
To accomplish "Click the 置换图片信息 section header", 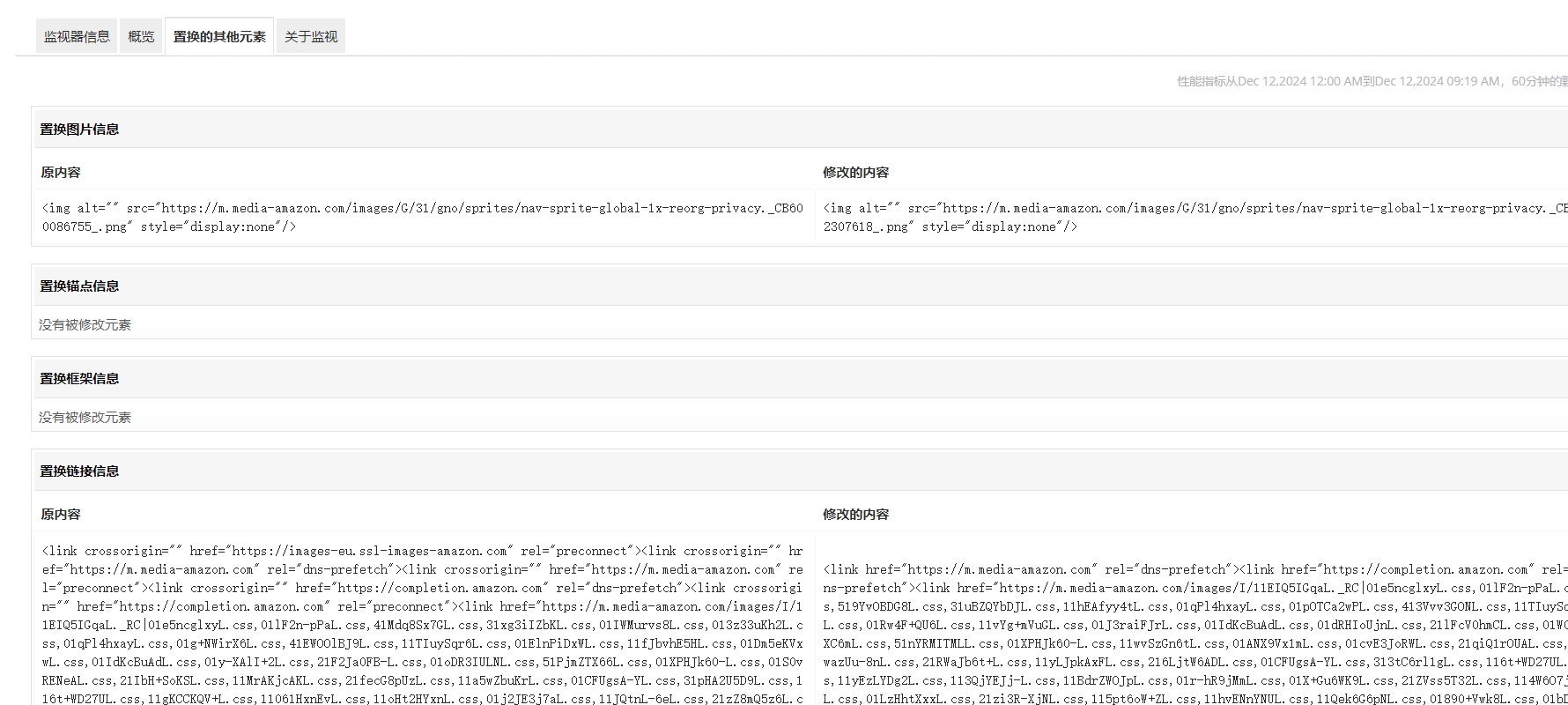I will pos(79,129).
